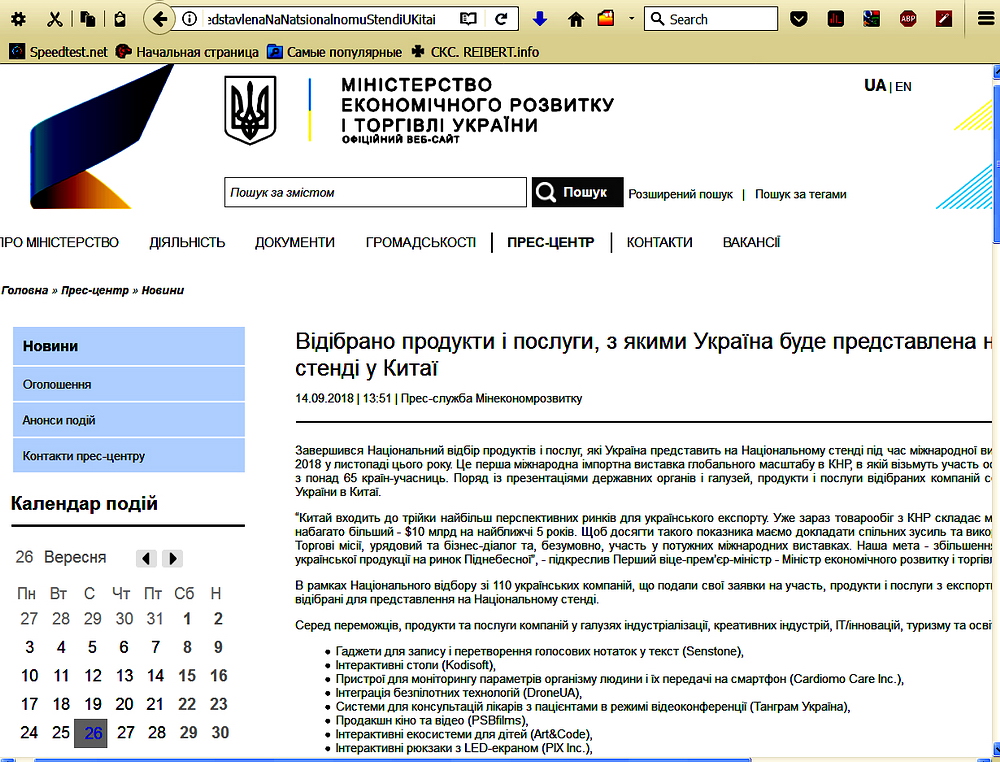The height and width of the screenshot is (762, 1000).
Task: Click the scissors cut icon
Action: 55,19
